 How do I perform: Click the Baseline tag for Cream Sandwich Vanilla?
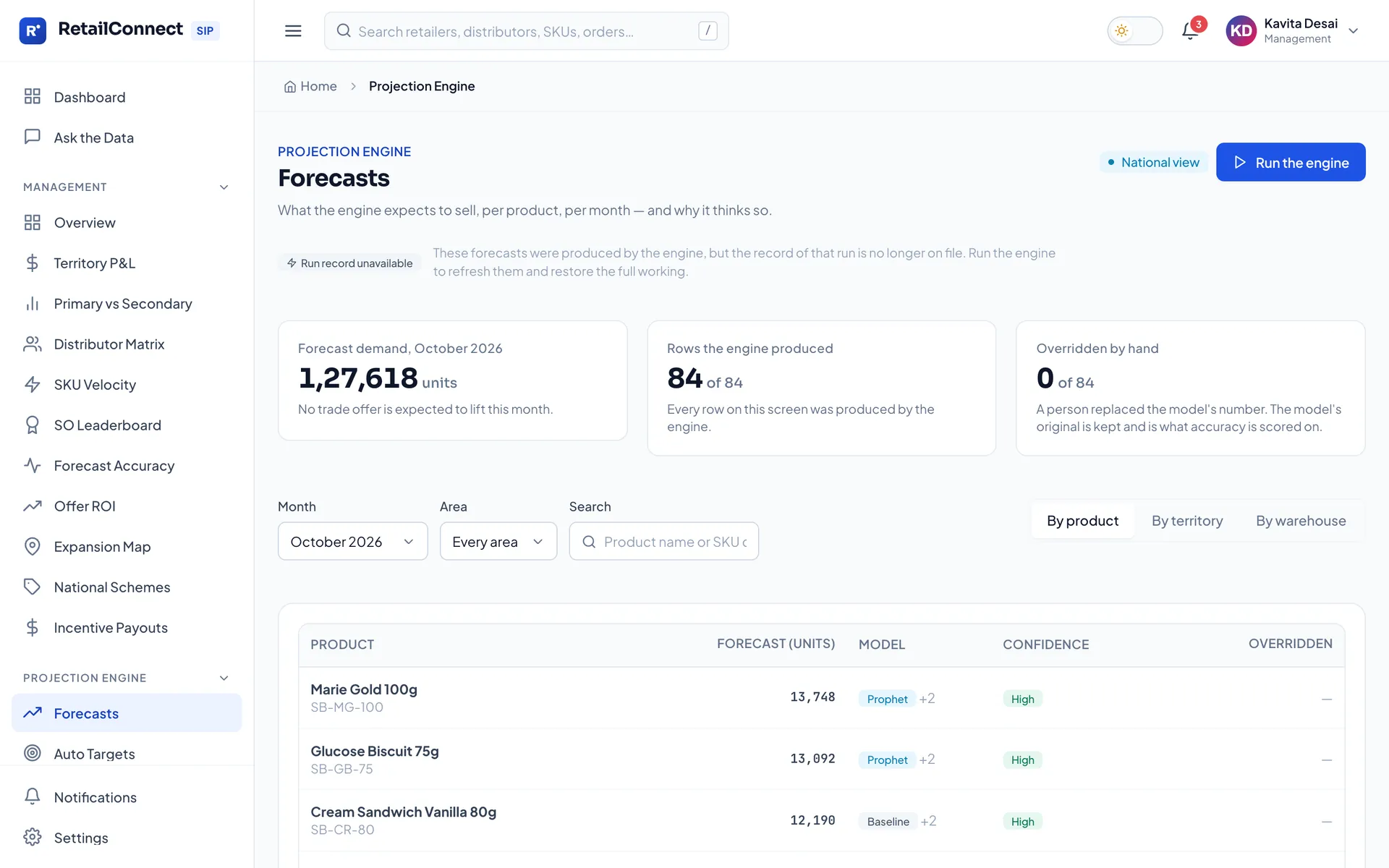click(x=888, y=821)
